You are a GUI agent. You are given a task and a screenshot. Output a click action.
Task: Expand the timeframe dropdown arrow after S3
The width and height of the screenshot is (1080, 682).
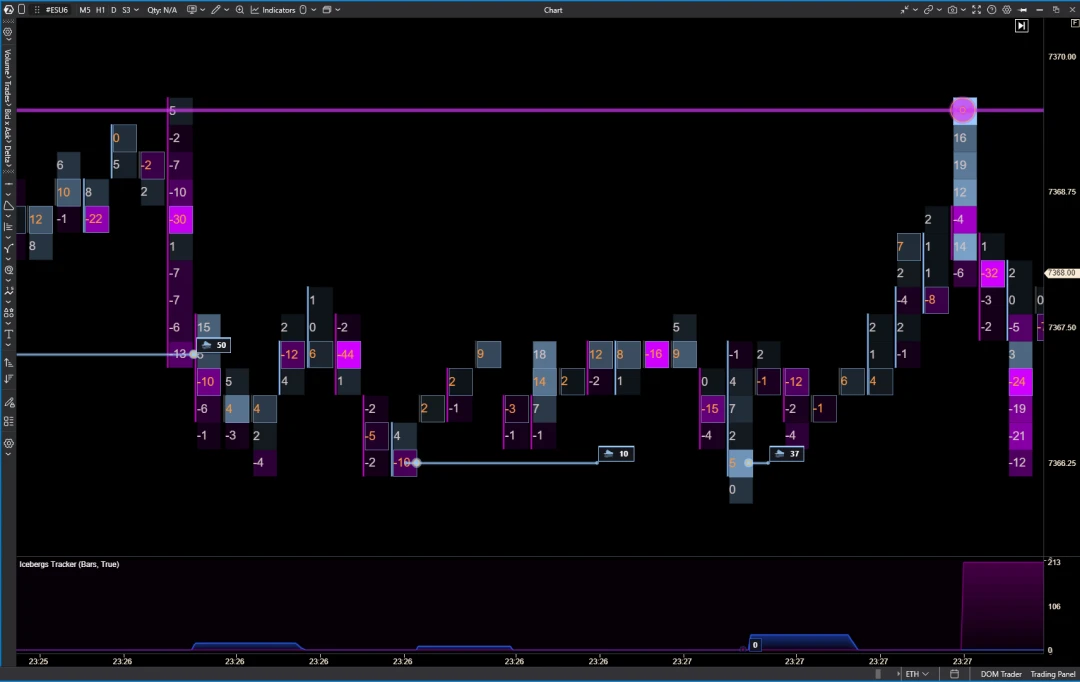136,10
